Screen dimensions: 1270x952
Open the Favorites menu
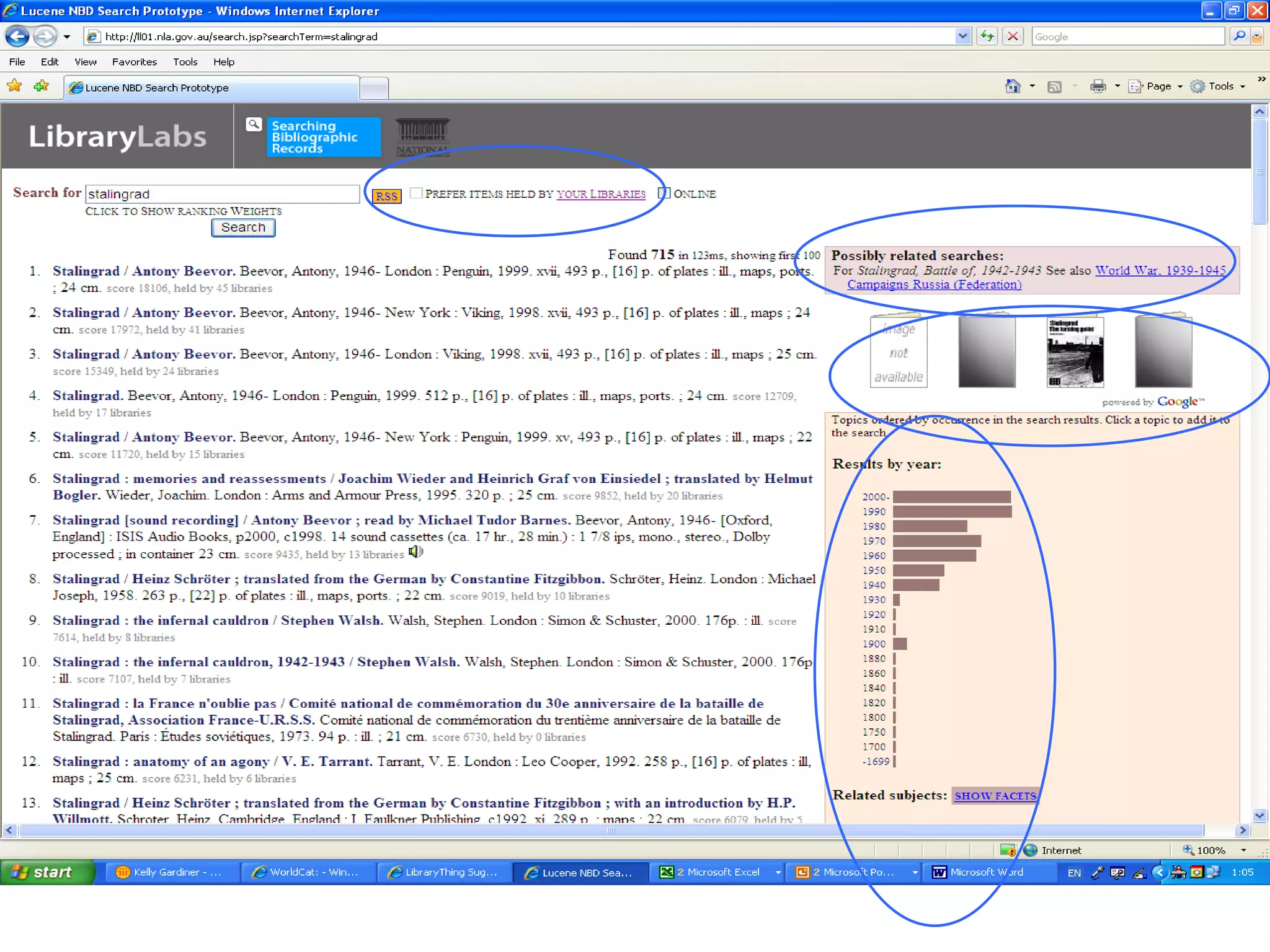click(x=134, y=62)
